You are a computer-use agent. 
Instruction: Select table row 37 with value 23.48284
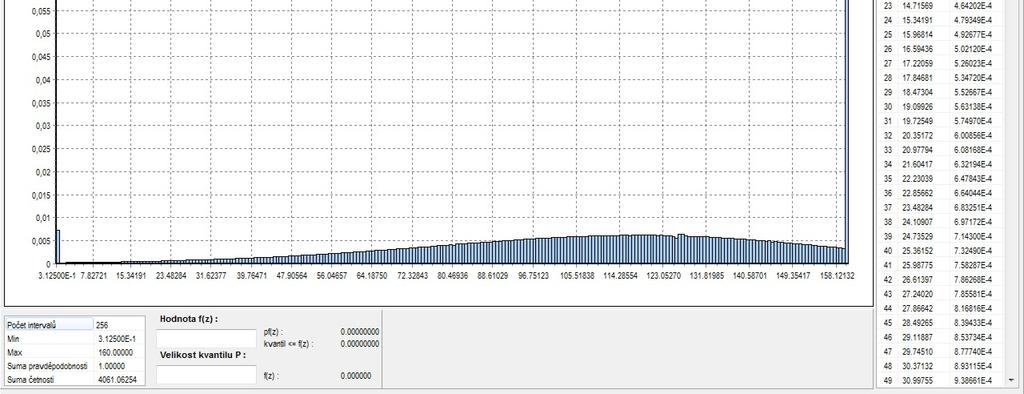point(940,207)
